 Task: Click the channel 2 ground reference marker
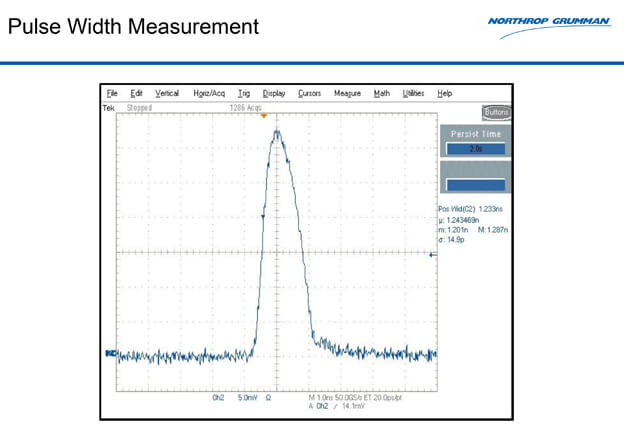[x=108, y=353]
